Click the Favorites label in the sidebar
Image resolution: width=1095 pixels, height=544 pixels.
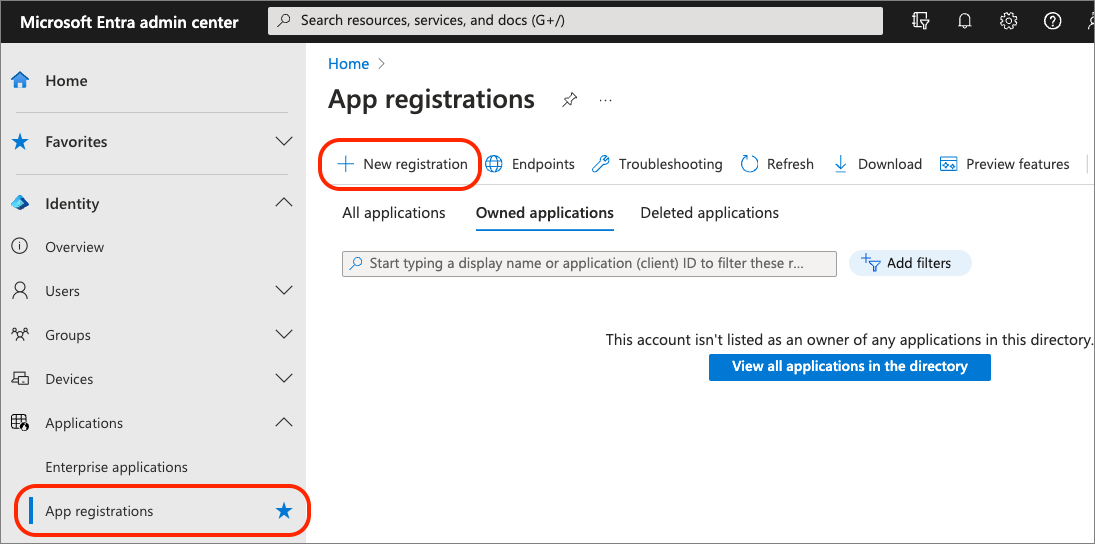pyautogui.click(x=76, y=142)
